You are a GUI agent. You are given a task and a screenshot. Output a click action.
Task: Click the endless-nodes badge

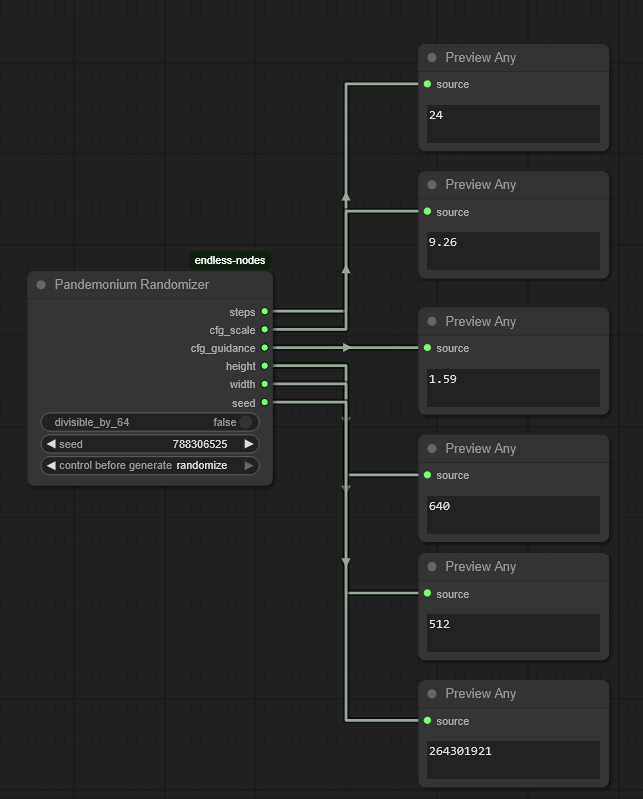pyautogui.click(x=230, y=260)
